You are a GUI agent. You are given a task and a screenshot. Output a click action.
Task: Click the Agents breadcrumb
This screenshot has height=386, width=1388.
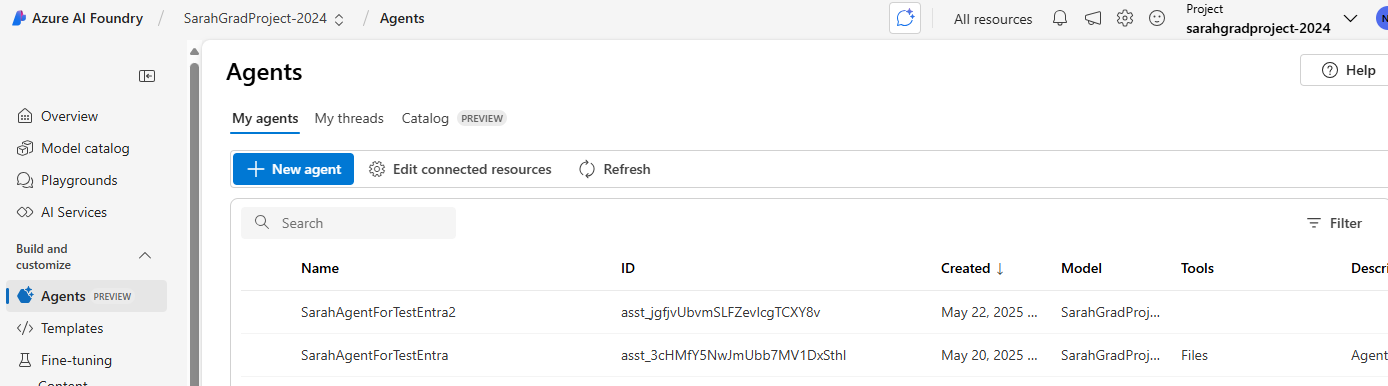click(402, 18)
